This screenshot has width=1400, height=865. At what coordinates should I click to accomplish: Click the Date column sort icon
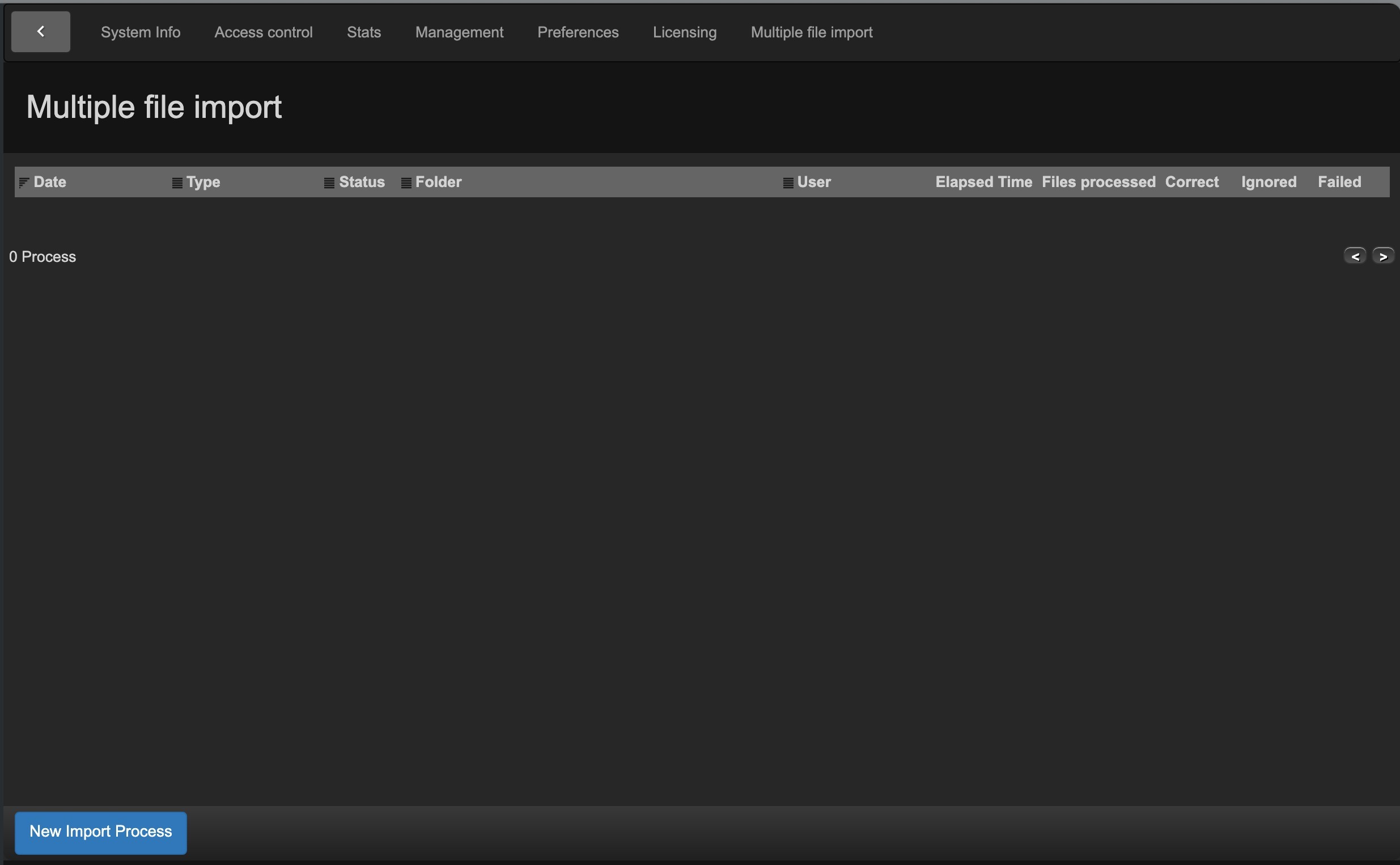pyautogui.click(x=23, y=183)
